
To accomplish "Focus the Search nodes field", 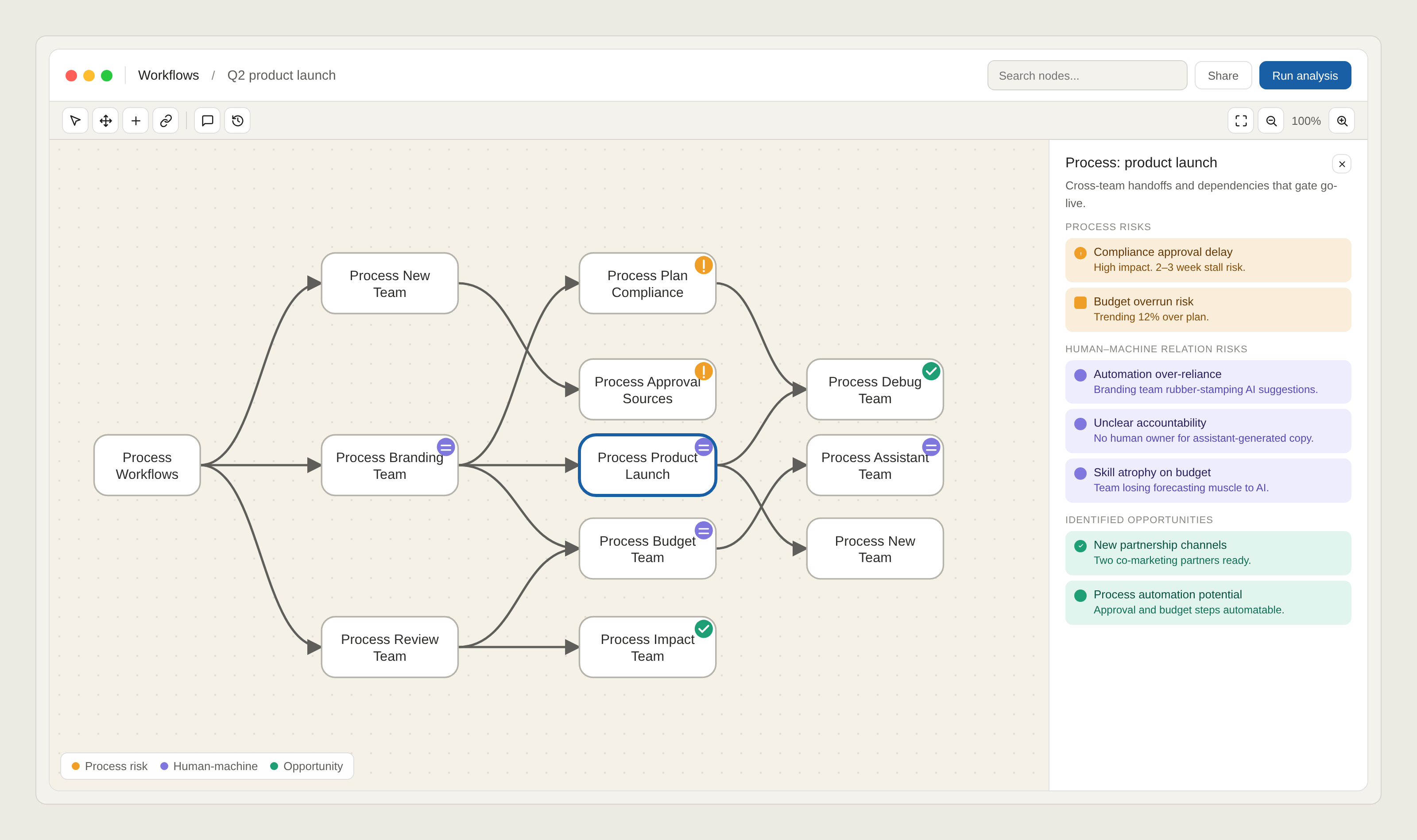I will (1088, 75).
